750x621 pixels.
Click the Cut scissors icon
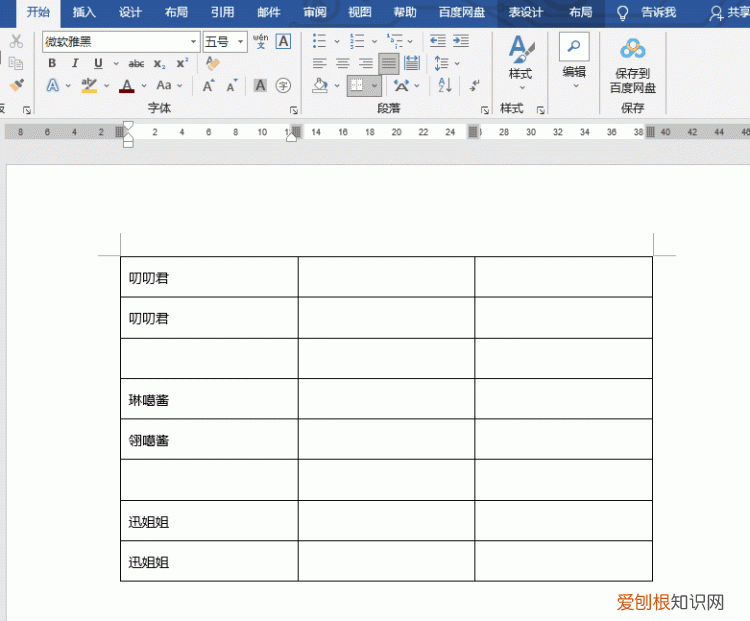[16, 42]
